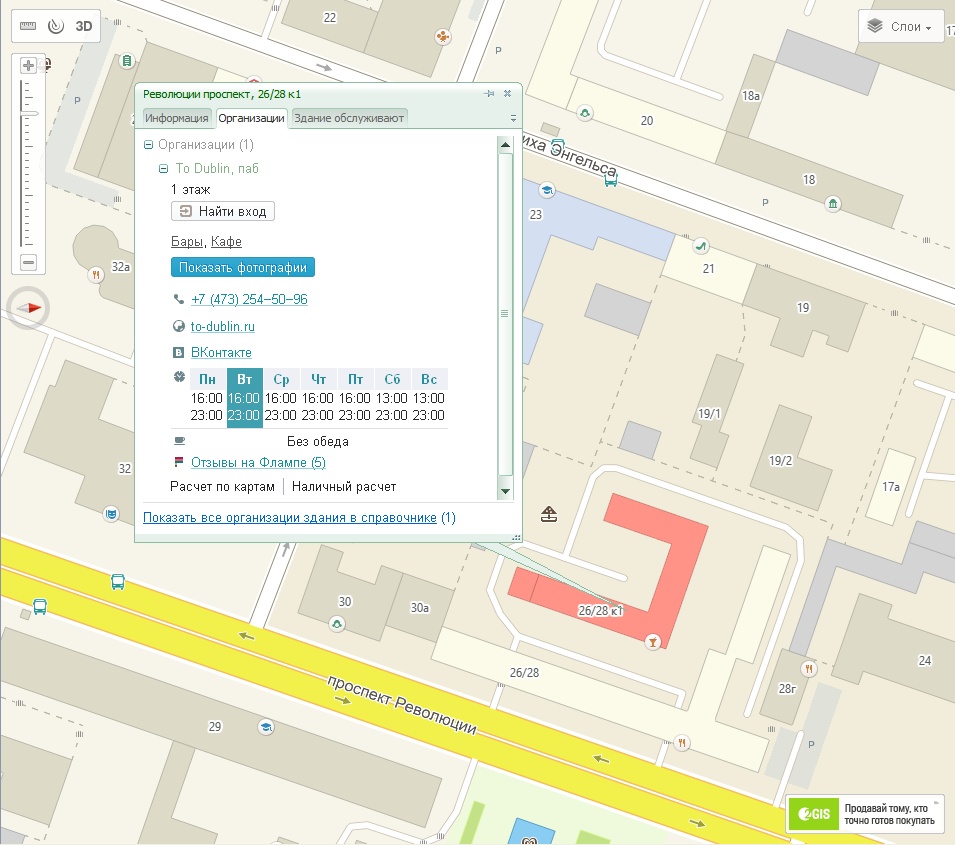Zoom out with the minus button

(28, 263)
